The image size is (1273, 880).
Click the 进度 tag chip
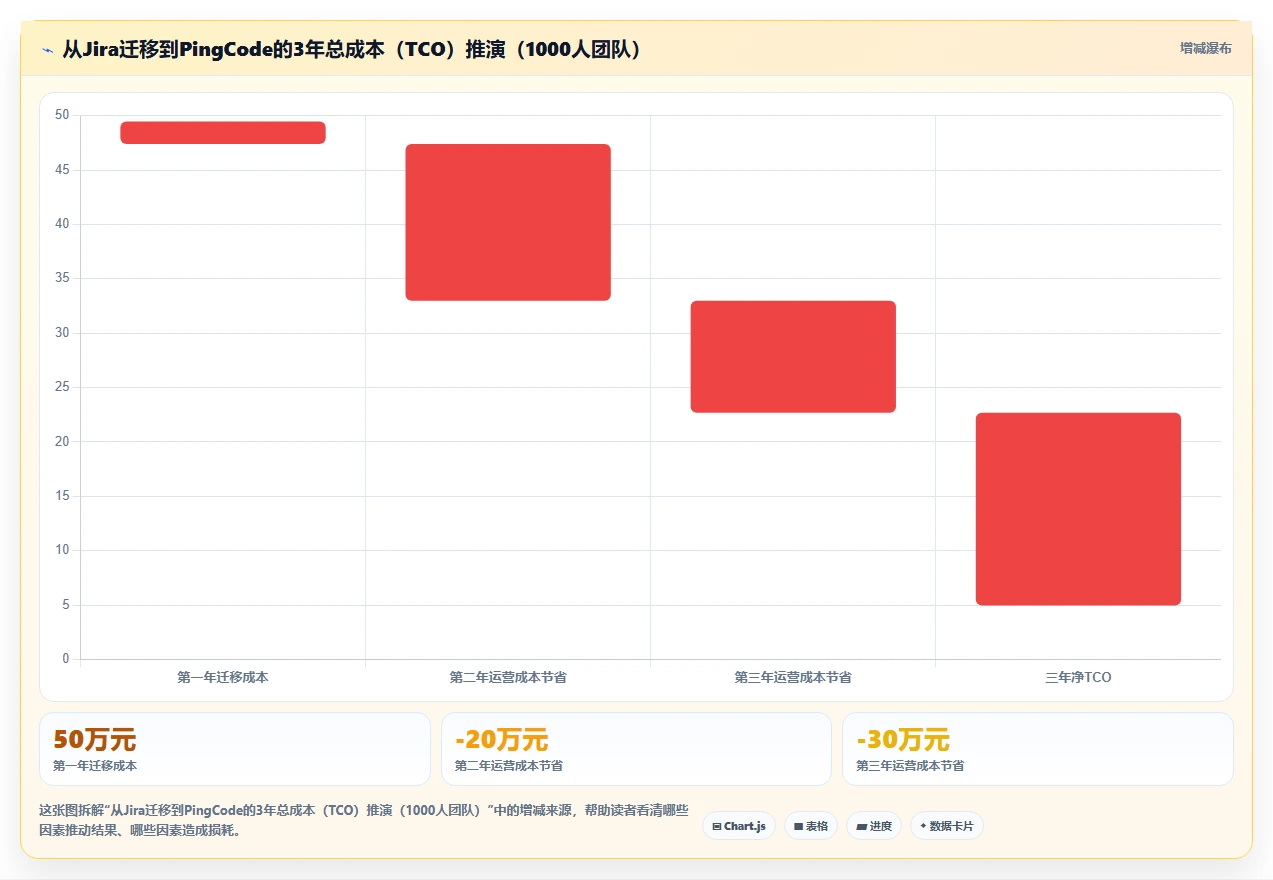[x=874, y=826]
